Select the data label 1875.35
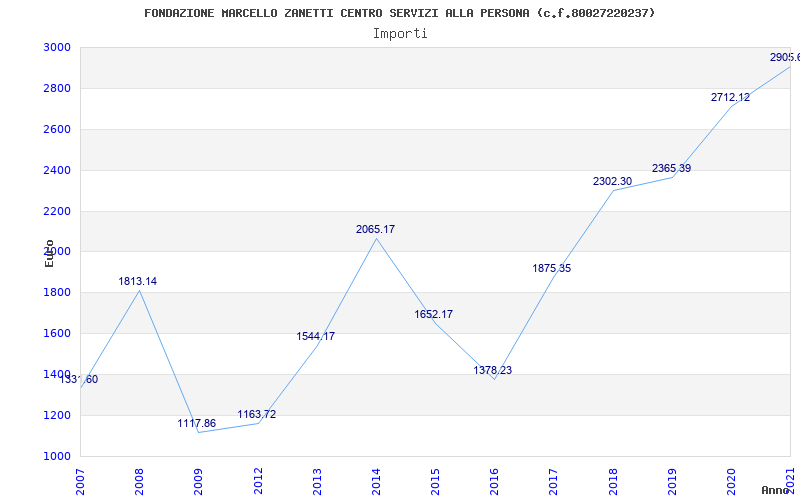 click(x=552, y=268)
